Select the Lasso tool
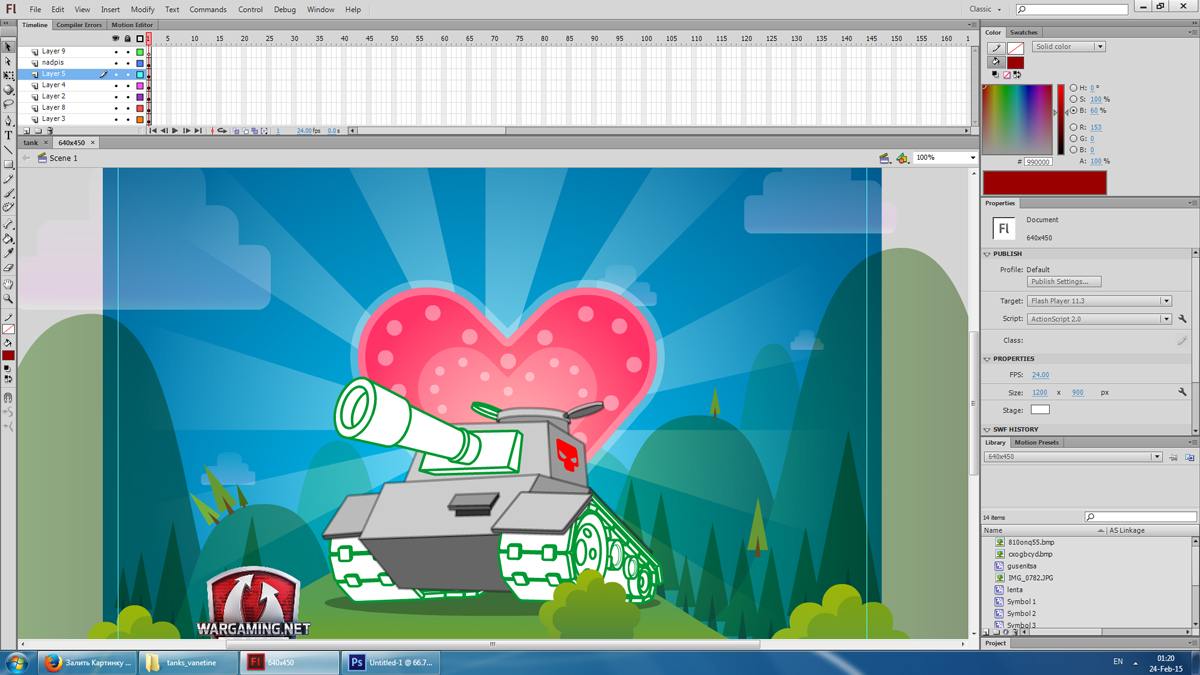Screen dimensions: 1200x675 (8, 104)
